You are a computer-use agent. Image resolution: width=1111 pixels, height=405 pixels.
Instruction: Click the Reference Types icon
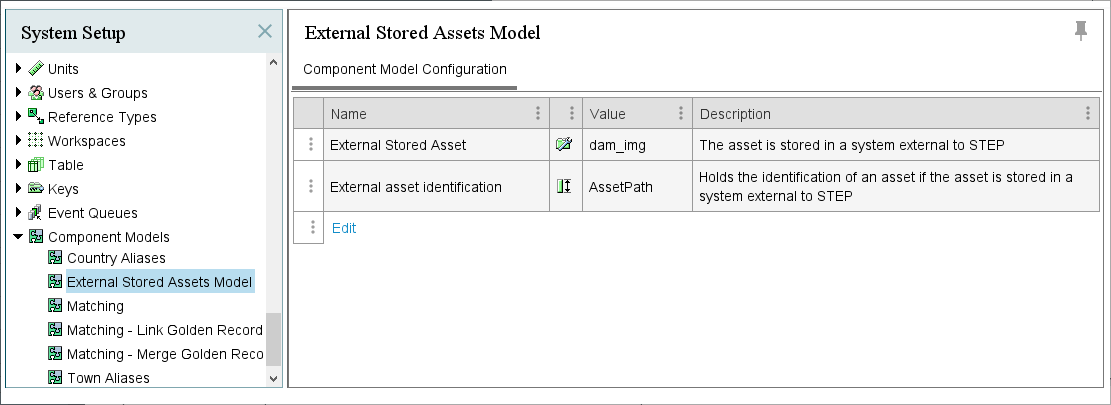click(35, 116)
